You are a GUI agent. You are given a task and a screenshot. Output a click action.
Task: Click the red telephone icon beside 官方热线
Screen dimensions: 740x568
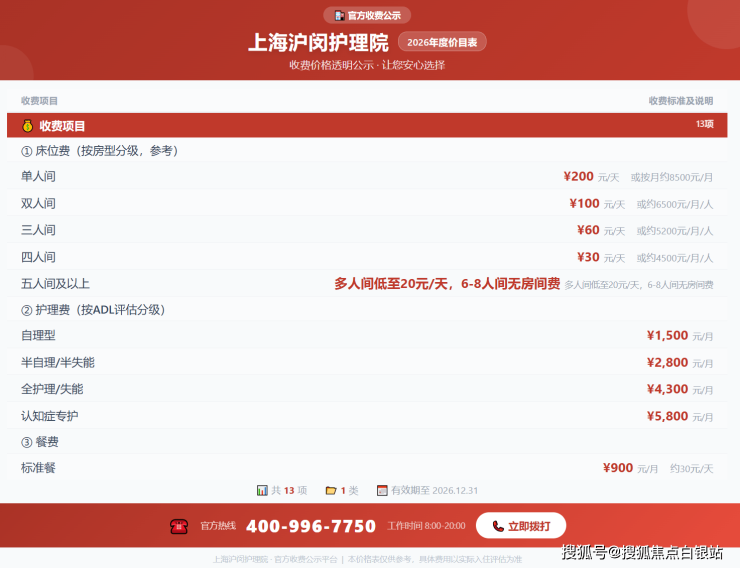[179, 526]
